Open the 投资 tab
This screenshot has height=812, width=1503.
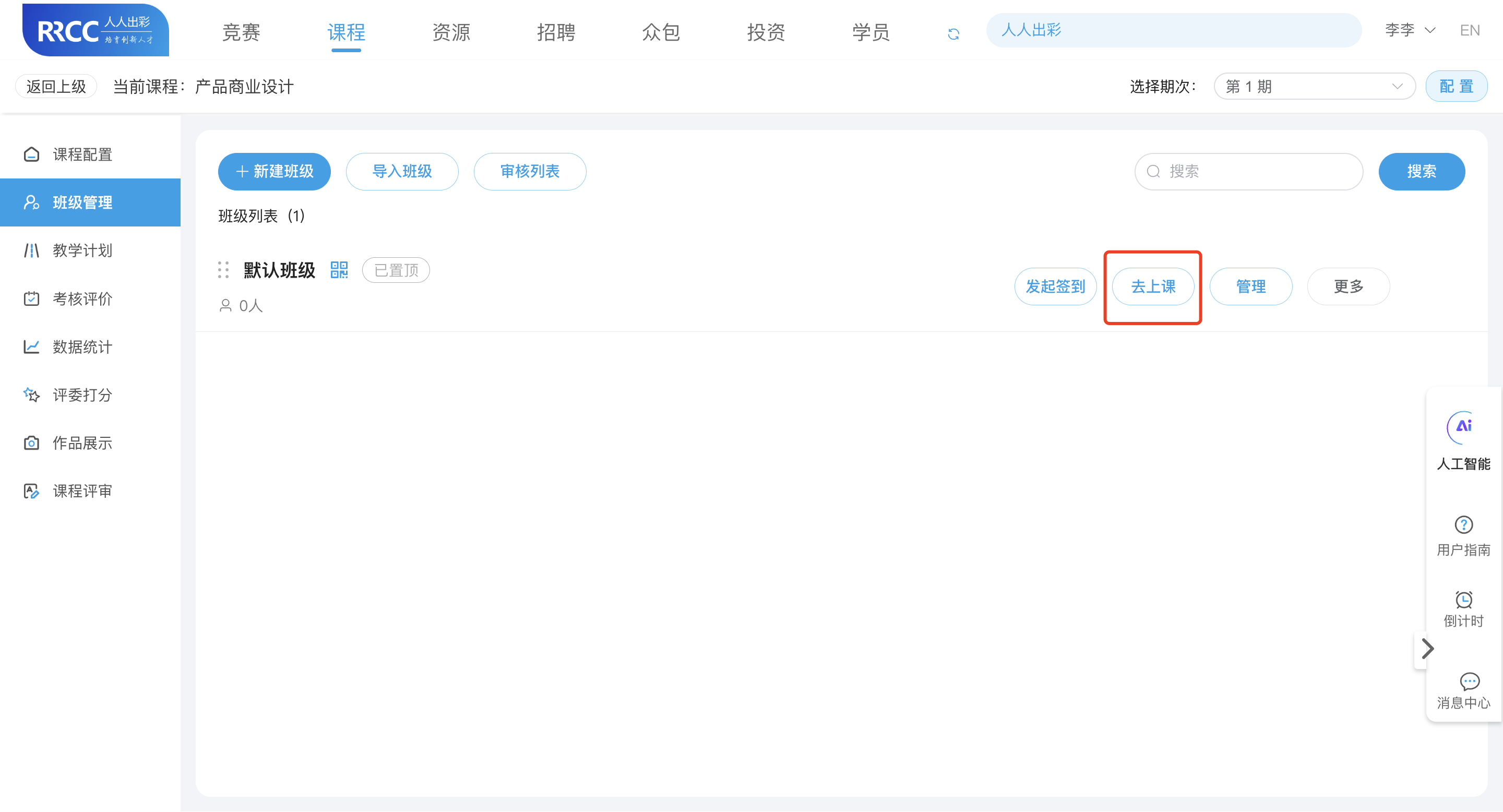766,32
